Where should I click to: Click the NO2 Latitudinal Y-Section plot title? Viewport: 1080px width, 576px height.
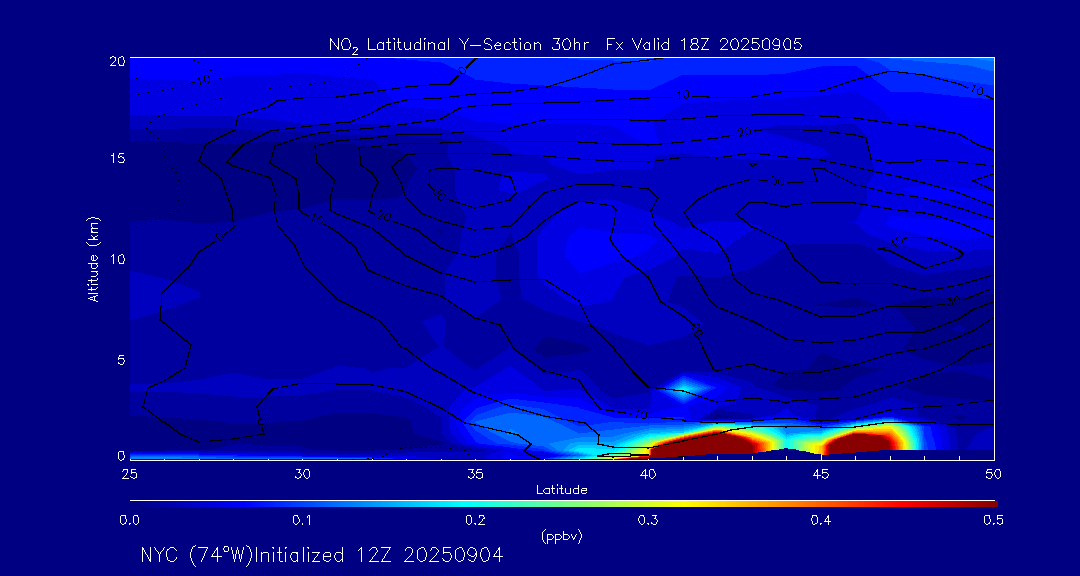pos(565,44)
